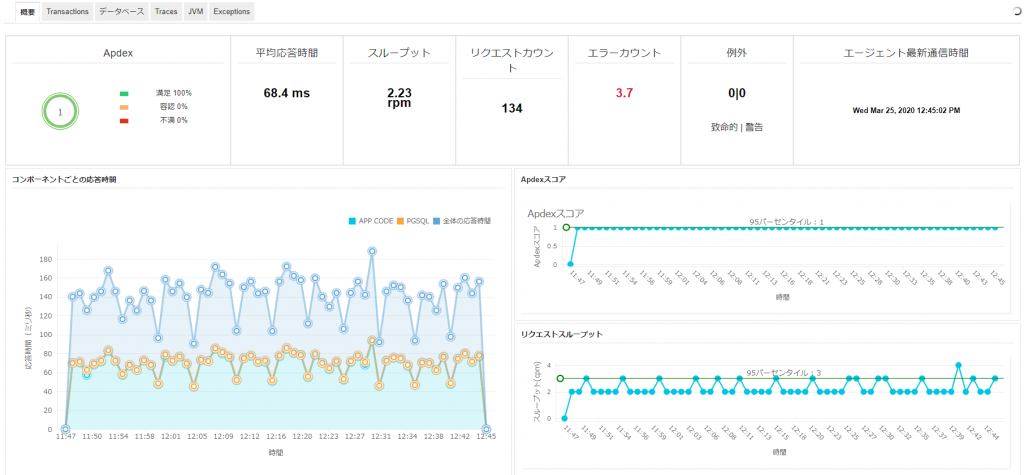1024x475 pixels.
Task: Click the refresh spinner icon at top right
Action: [x=1016, y=11]
